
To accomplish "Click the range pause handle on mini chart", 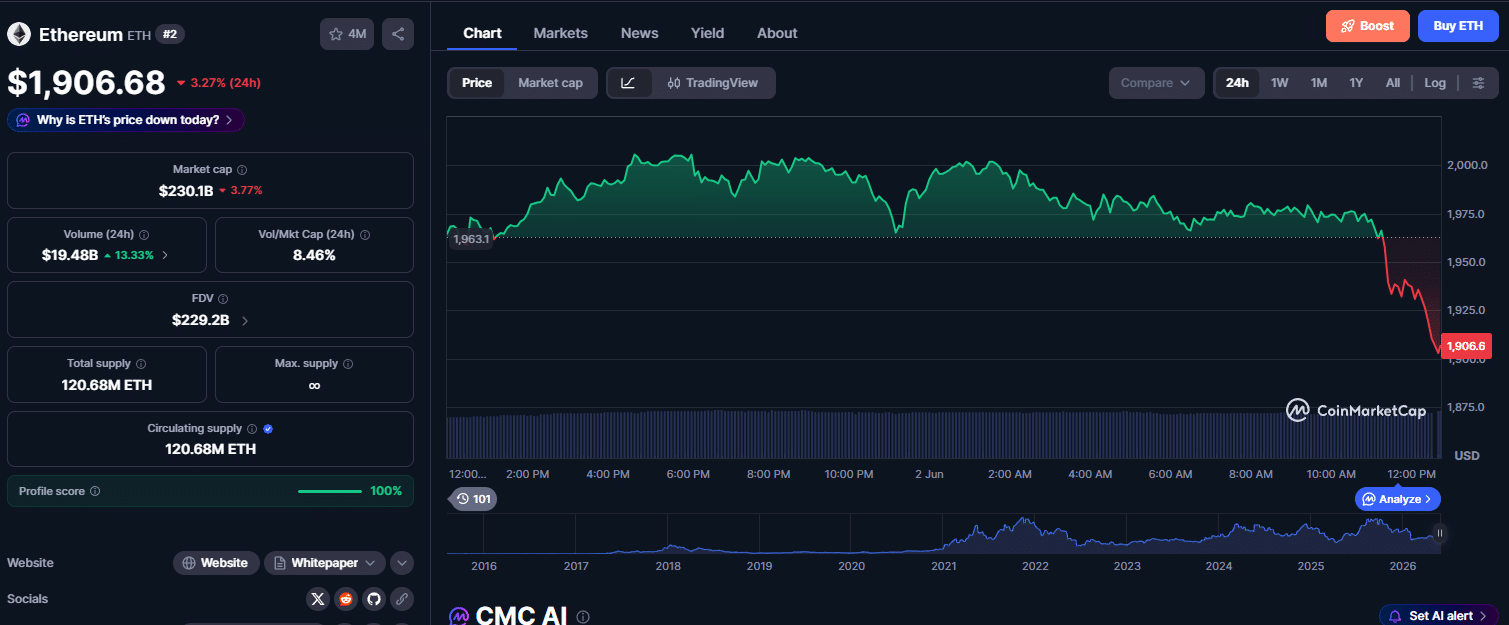I will 1440,534.
